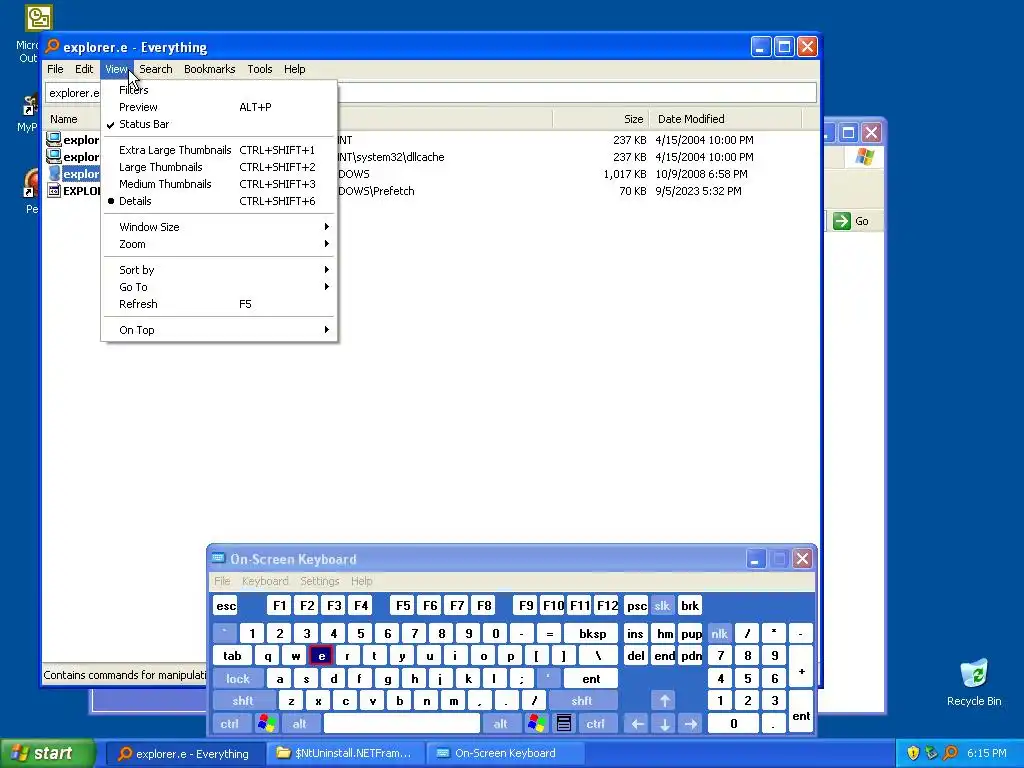Image resolution: width=1024 pixels, height=768 pixels.
Task: Select the highlighted 1,017 KB explorer icon
Action: (x=54, y=173)
